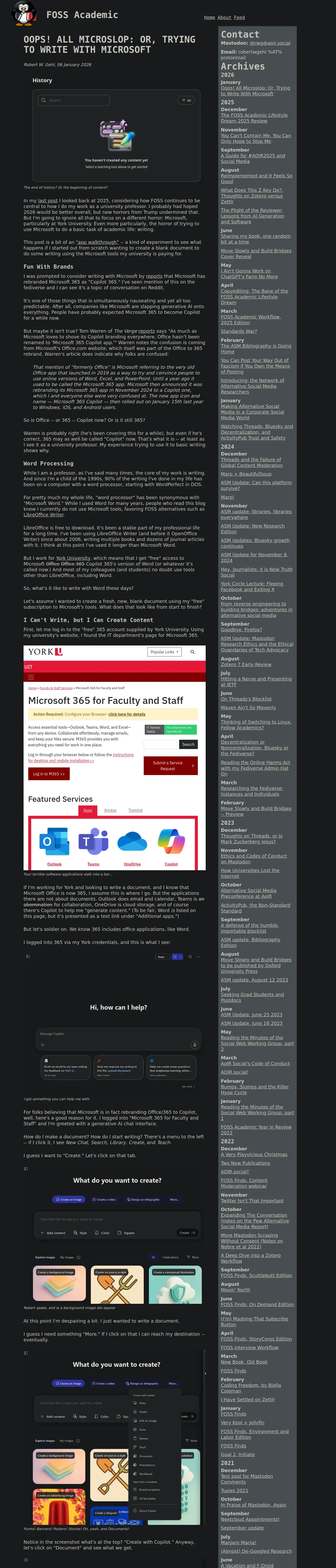
Task: Open 'Hey, Journalists: X is Now Truth Social'
Action: point(256,572)
